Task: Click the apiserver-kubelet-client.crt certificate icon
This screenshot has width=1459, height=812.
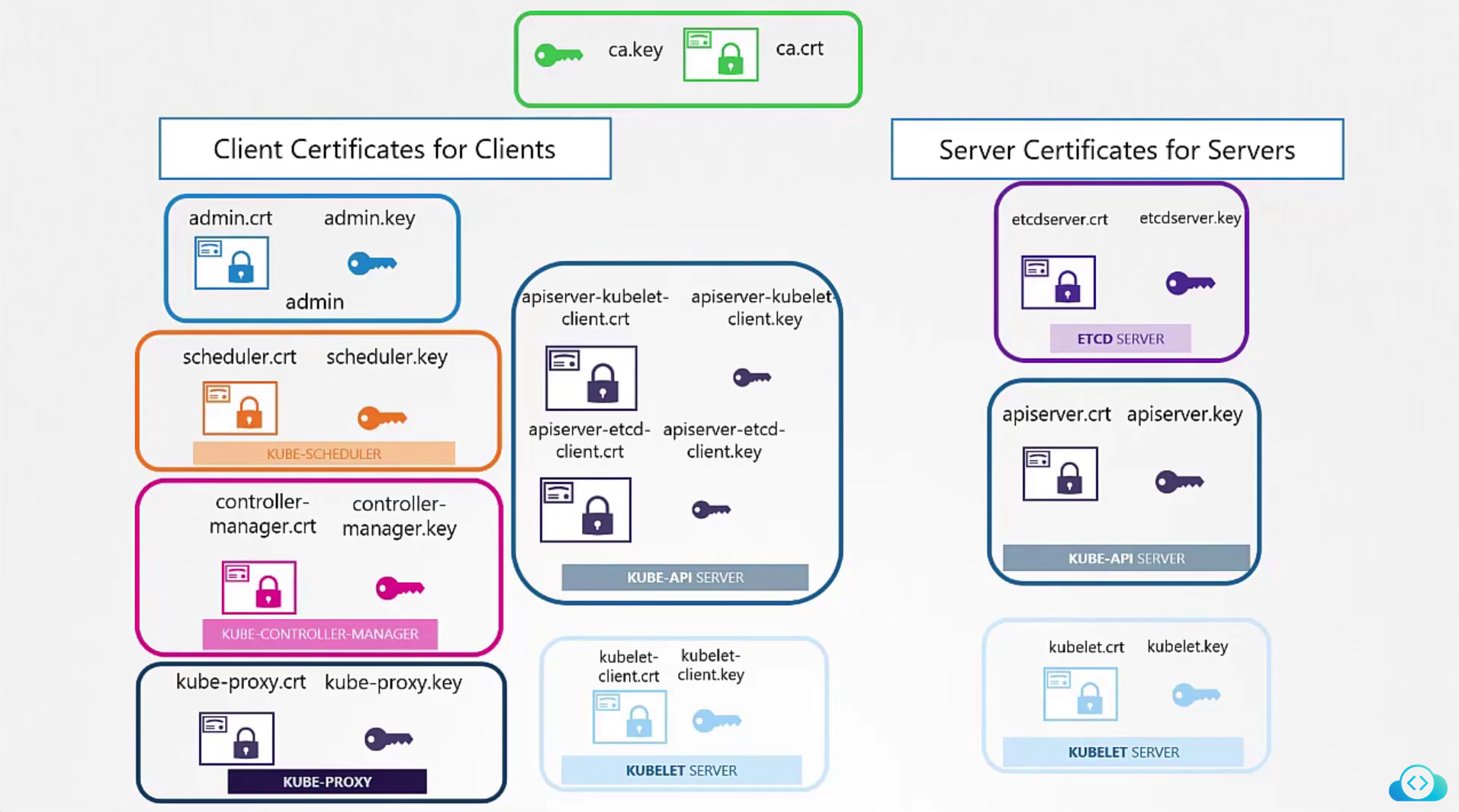Action: tap(591, 378)
